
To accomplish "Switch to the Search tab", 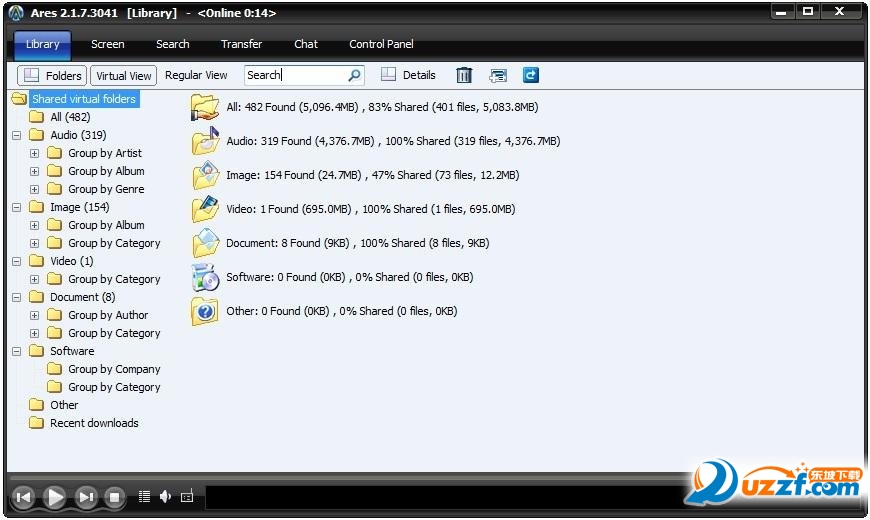I will coord(173,44).
